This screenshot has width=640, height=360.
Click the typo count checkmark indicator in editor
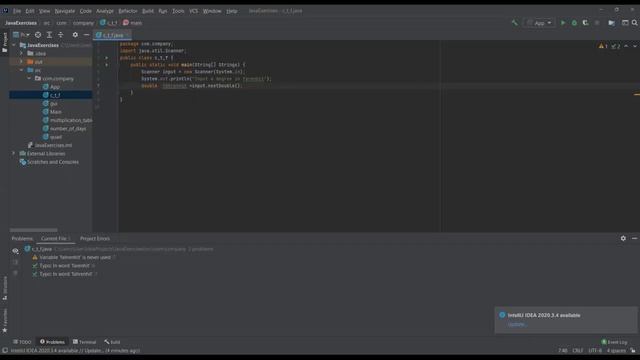point(616,46)
